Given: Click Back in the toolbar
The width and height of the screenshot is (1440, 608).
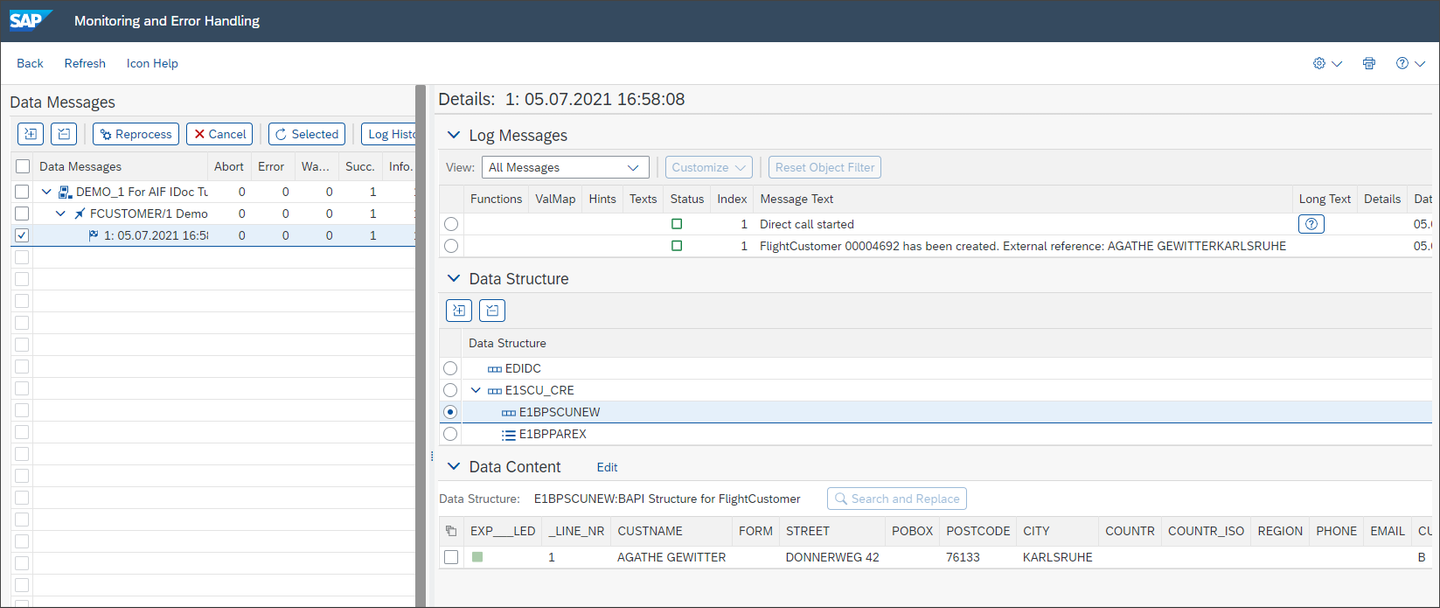Looking at the screenshot, I should [30, 63].
